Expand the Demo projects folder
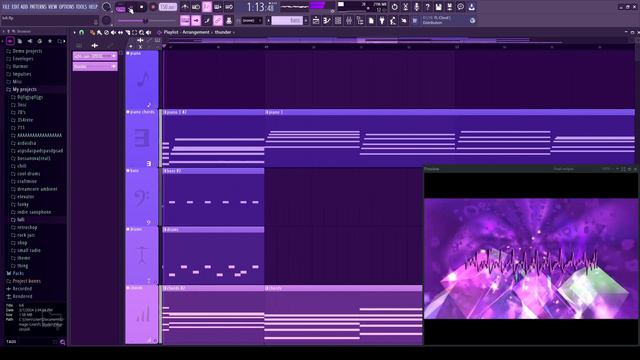This screenshot has width=640, height=360. point(27,51)
